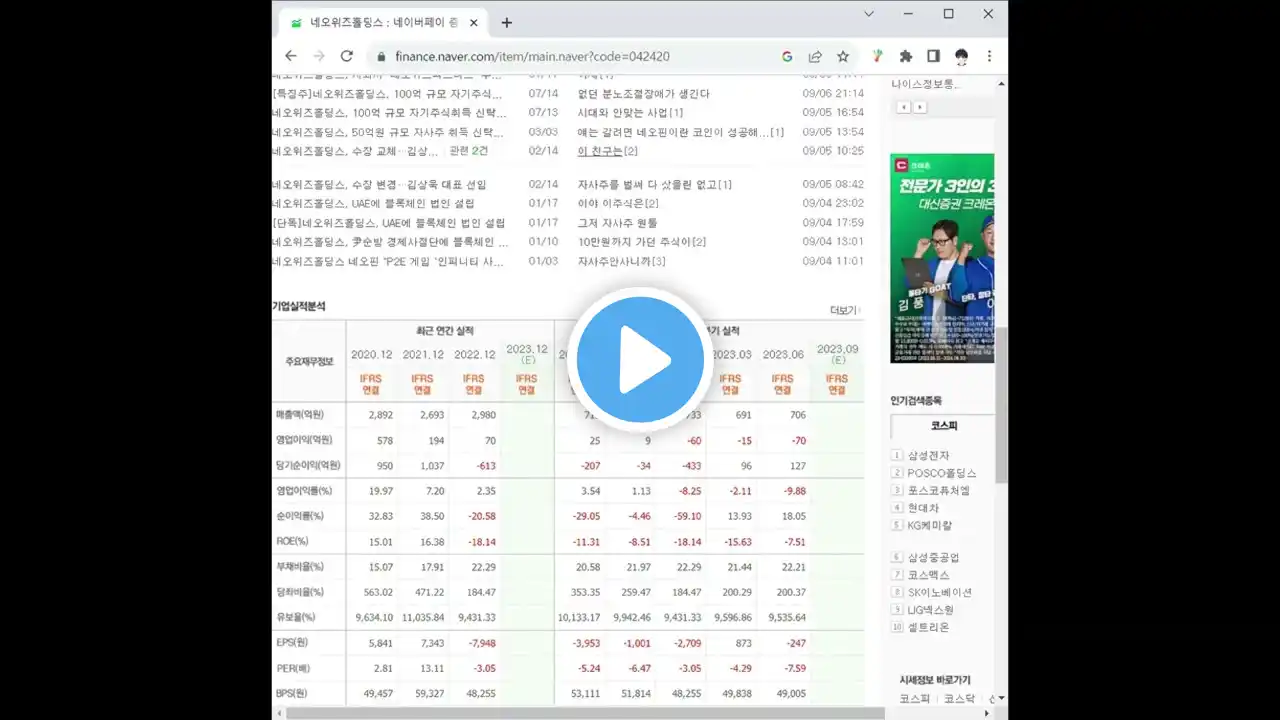Open the '그저 자사주 원툴' discussion post
Screen dimensions: 1280x720
coord(618,223)
